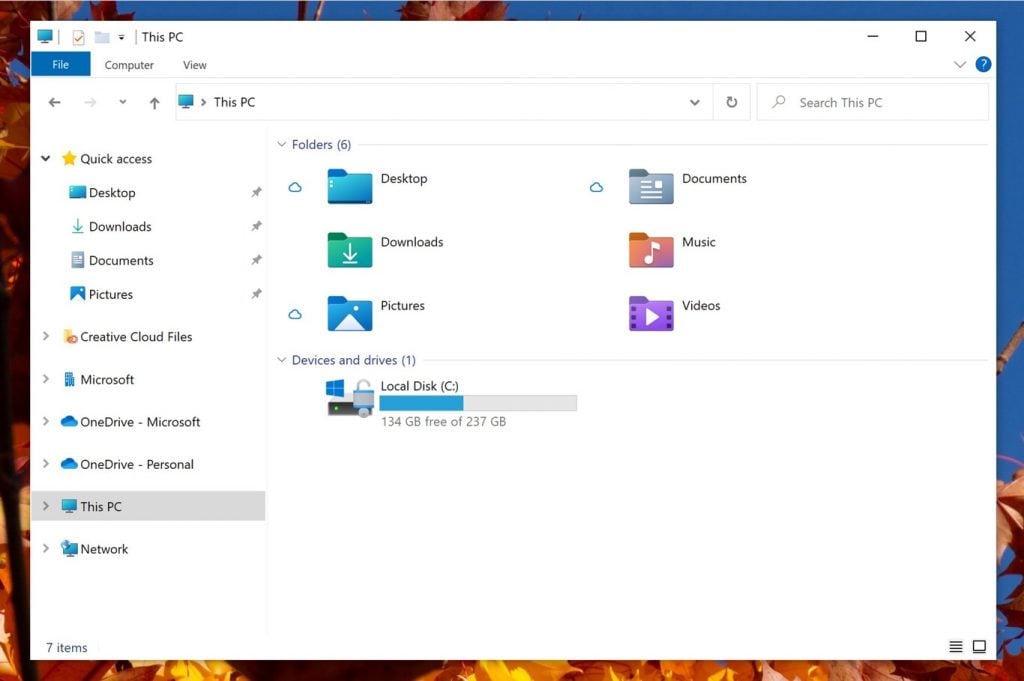Click the Local Disk (C:) capacity bar

click(x=478, y=403)
